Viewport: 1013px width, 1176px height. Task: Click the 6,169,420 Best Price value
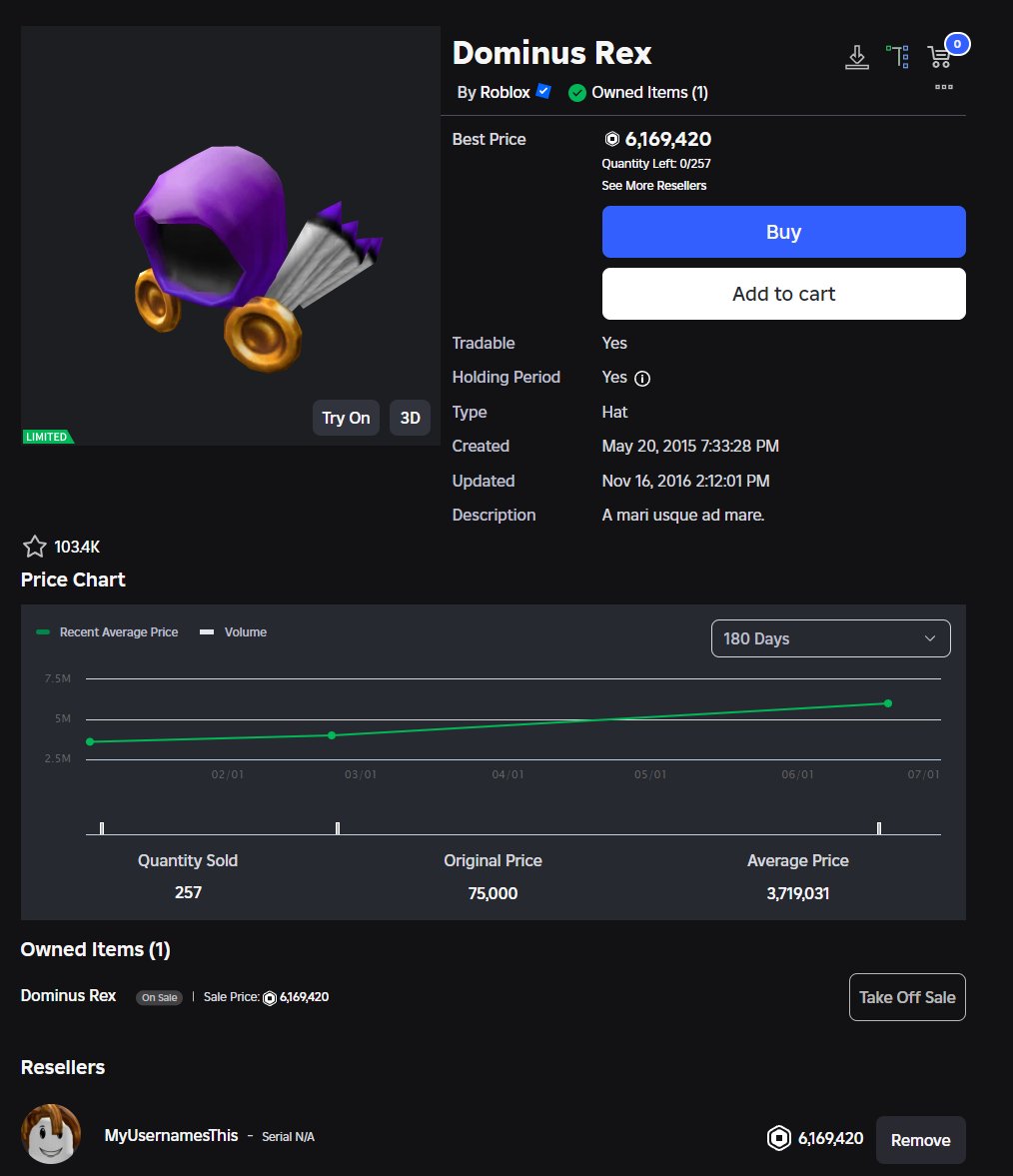click(668, 139)
